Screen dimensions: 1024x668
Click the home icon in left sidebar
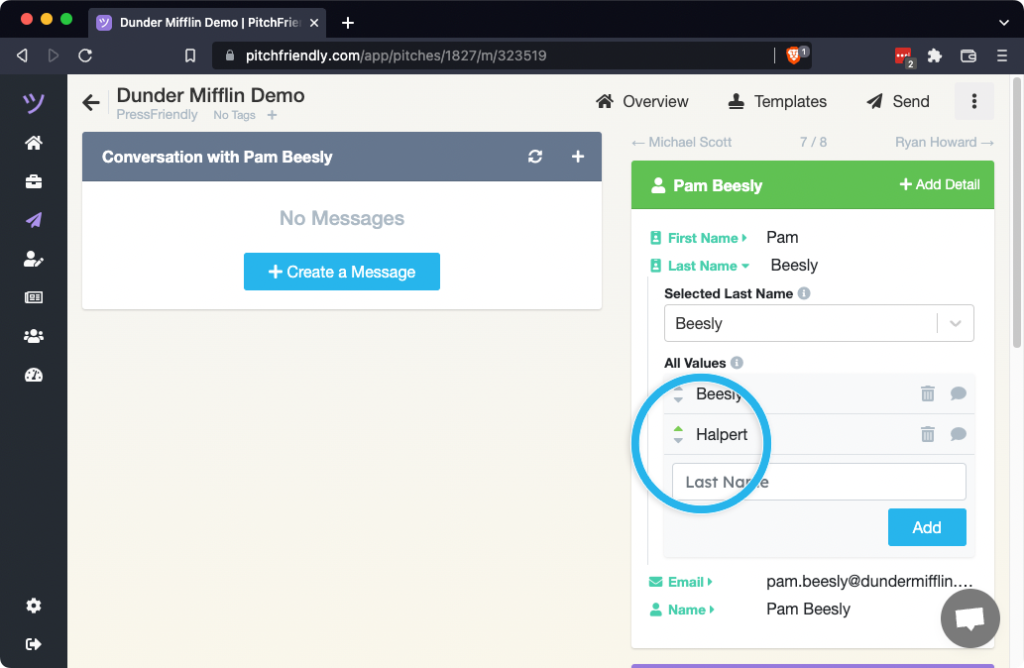pos(33,143)
